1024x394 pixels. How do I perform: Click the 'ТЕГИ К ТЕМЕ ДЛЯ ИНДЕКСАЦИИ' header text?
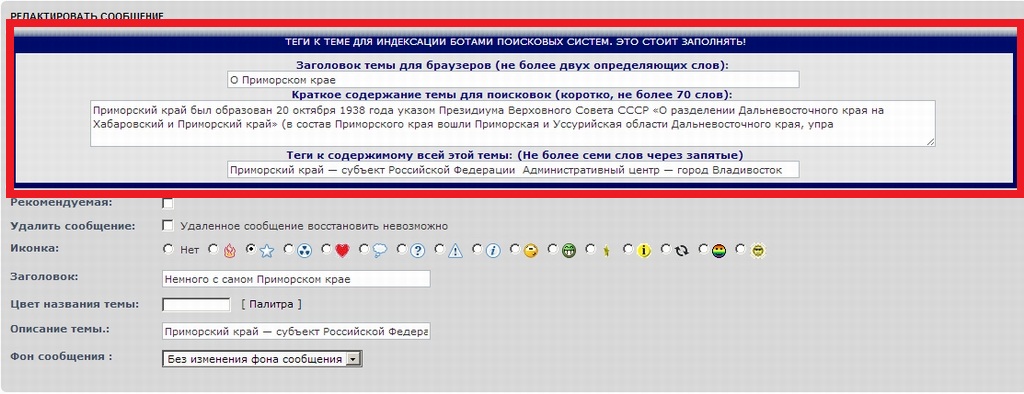(515, 42)
